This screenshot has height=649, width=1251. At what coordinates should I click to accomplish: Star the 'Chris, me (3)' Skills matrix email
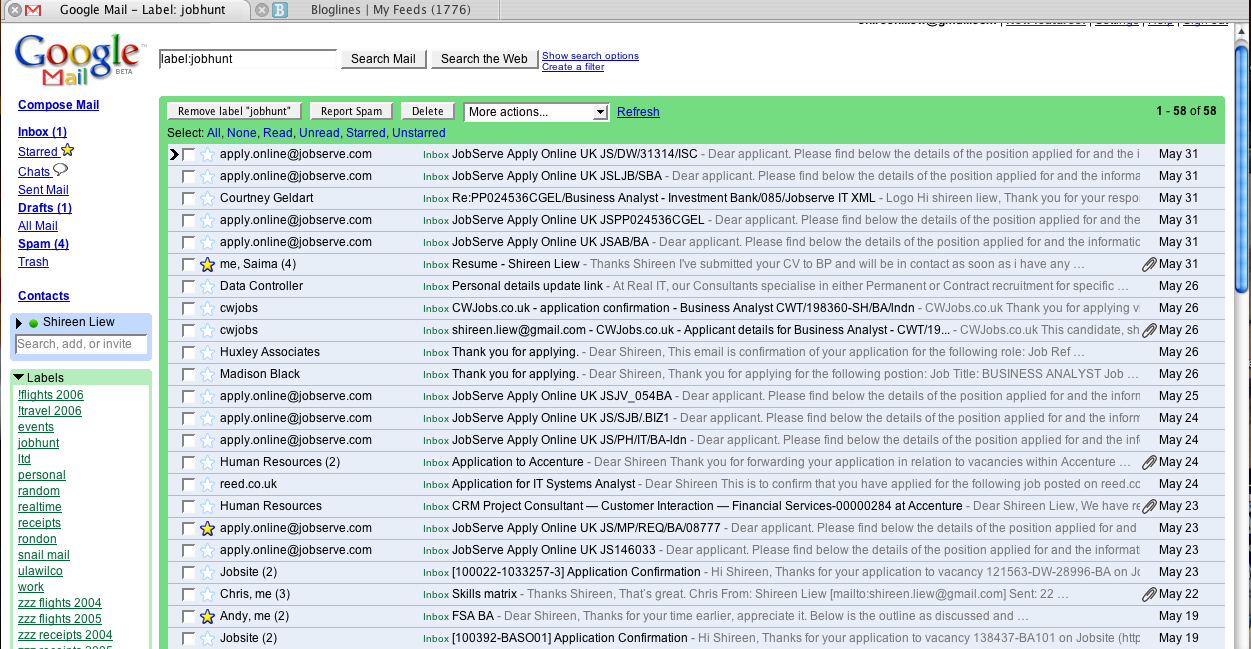(207, 594)
